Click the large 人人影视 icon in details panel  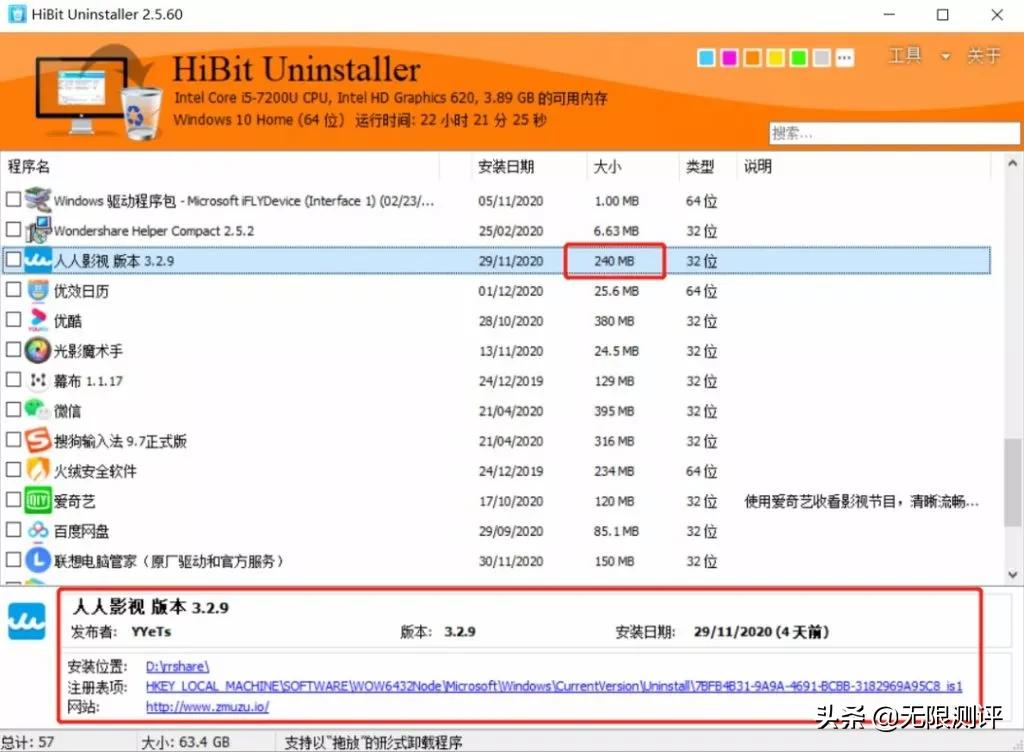(27, 621)
